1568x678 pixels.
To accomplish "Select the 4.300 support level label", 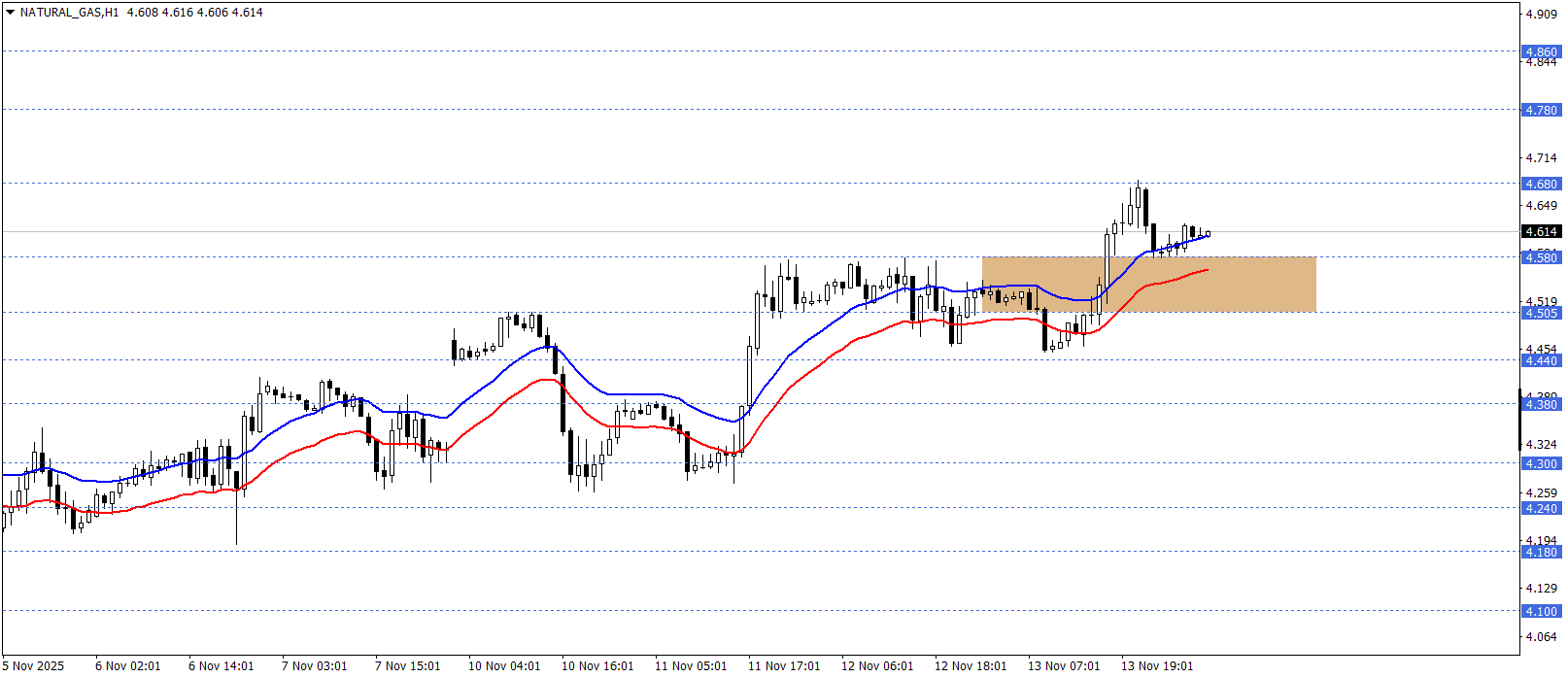I will point(1541,463).
